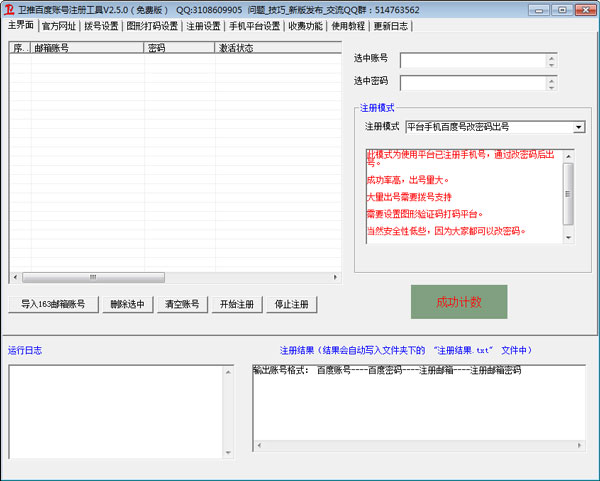Click the text 需要设置图形验证码打码平台
The width and height of the screenshot is (600, 481).
pos(424,214)
